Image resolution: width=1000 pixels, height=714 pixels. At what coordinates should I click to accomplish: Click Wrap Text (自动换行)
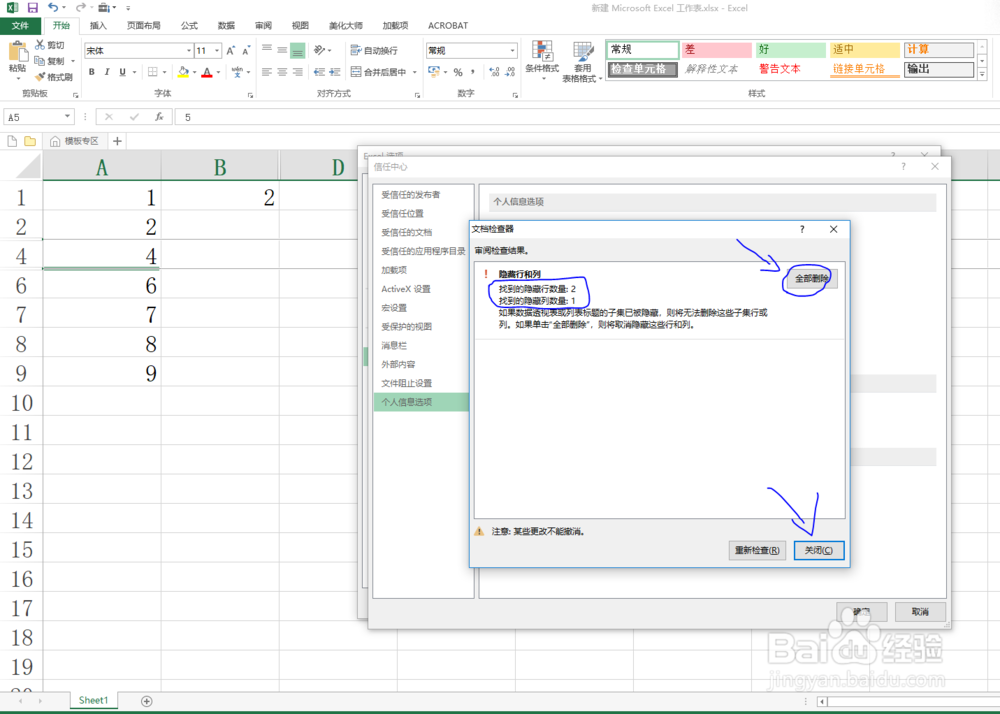[x=374, y=50]
